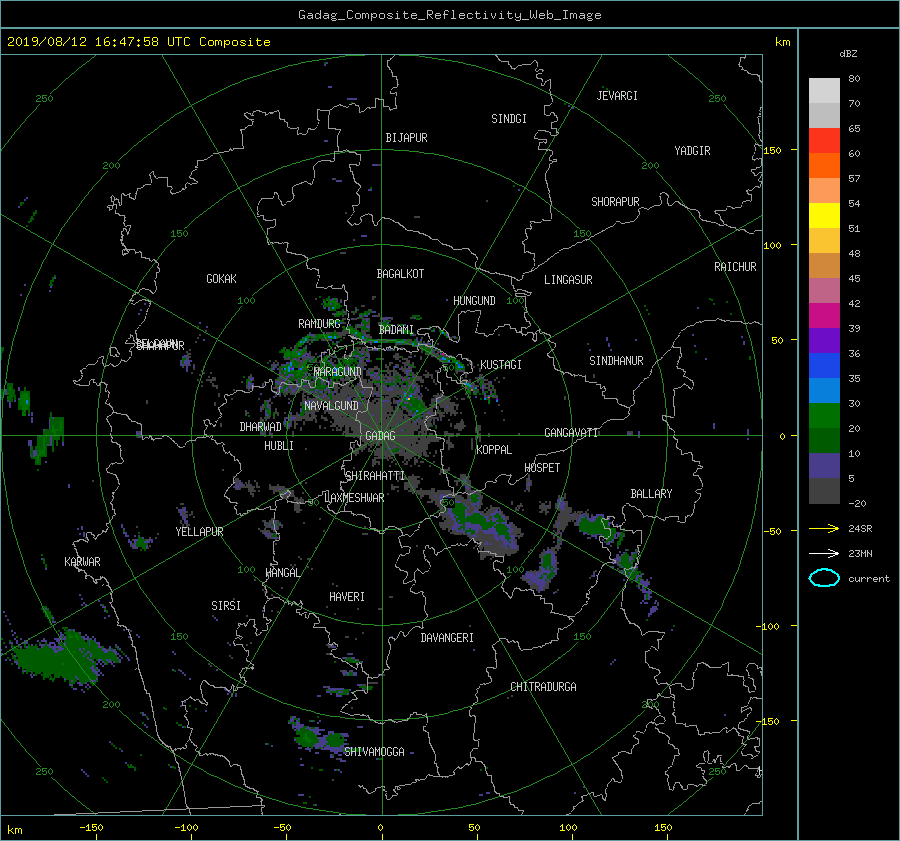The width and height of the screenshot is (900, 841).
Task: Click the RAICHUR city label
Action: [x=735, y=267]
